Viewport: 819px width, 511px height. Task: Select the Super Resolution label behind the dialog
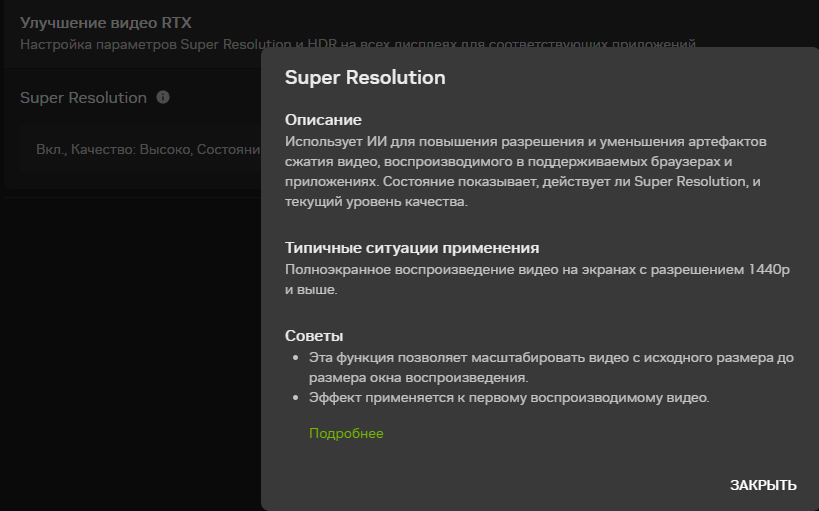pyautogui.click(x=83, y=98)
